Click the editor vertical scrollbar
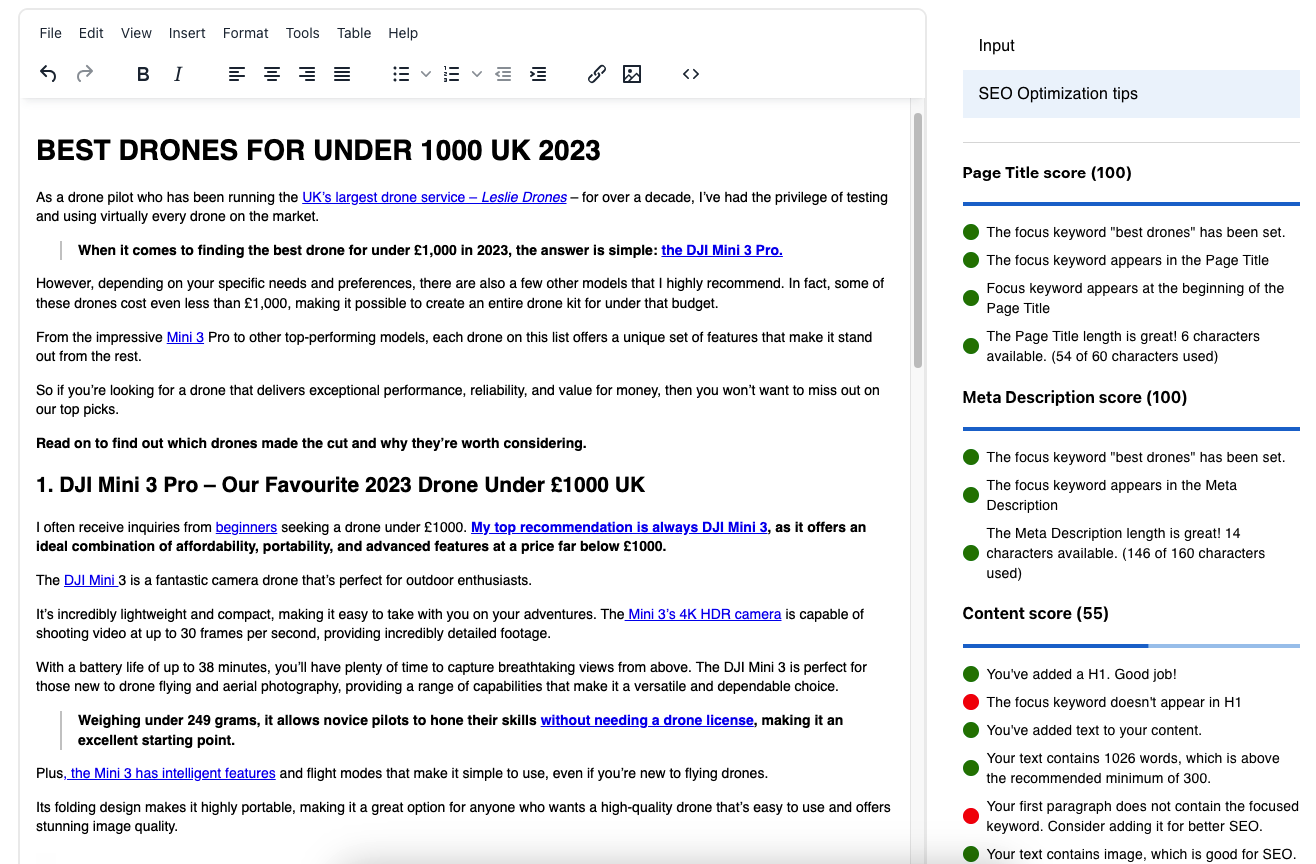The height and width of the screenshot is (864, 1316). [x=918, y=240]
